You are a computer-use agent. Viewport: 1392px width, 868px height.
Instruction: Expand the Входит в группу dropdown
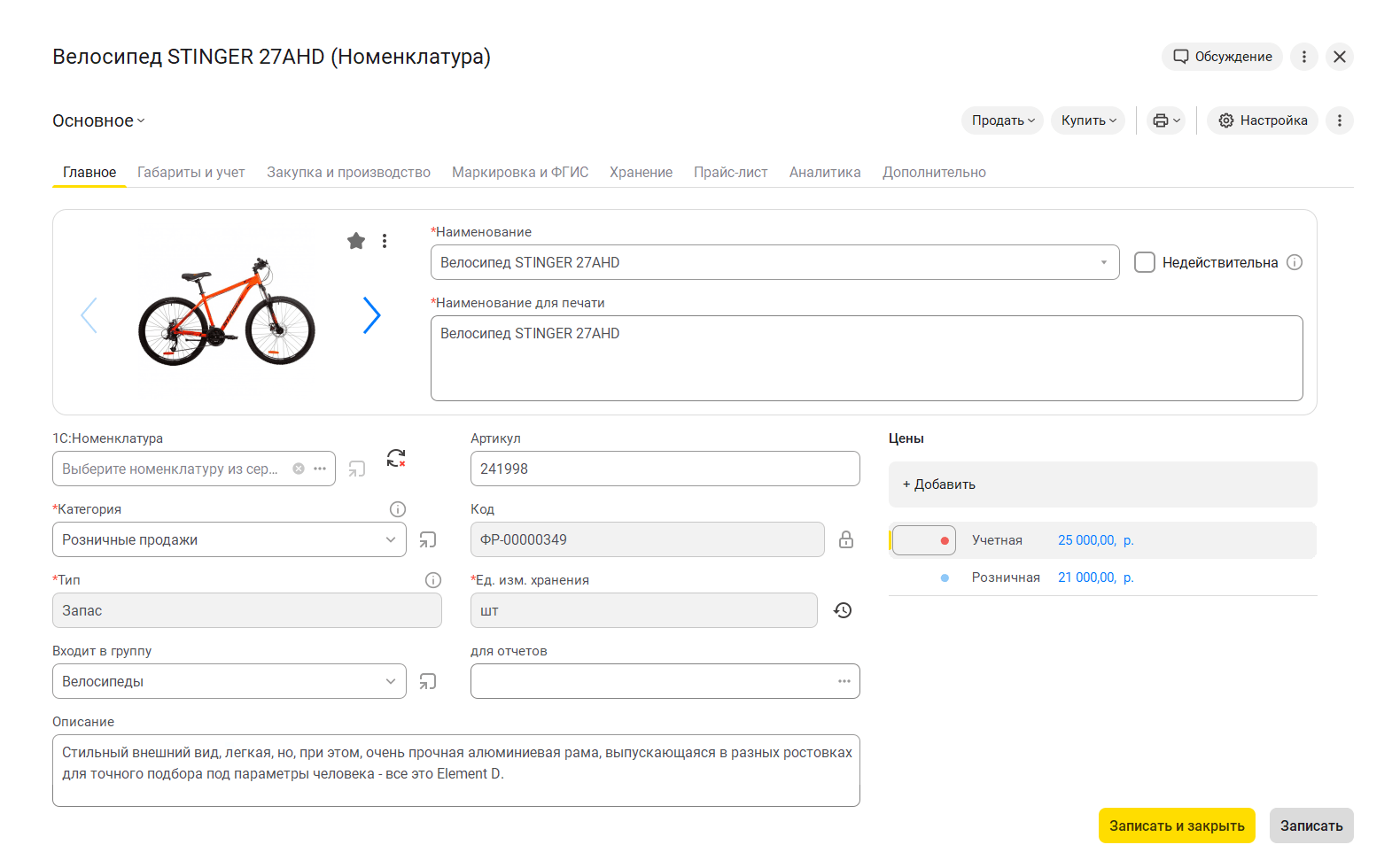[391, 681]
